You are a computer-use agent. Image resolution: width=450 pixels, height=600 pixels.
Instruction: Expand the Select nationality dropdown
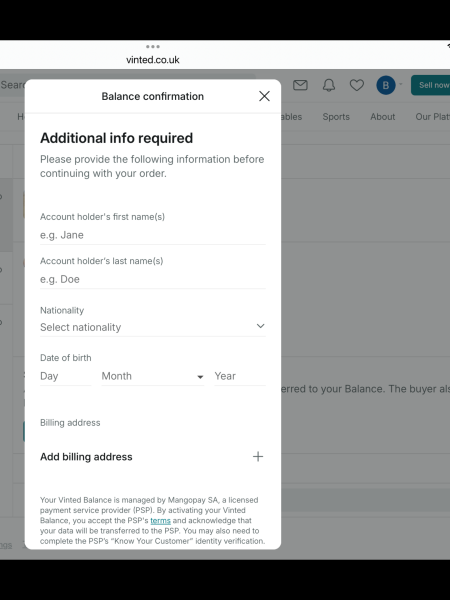(153, 327)
